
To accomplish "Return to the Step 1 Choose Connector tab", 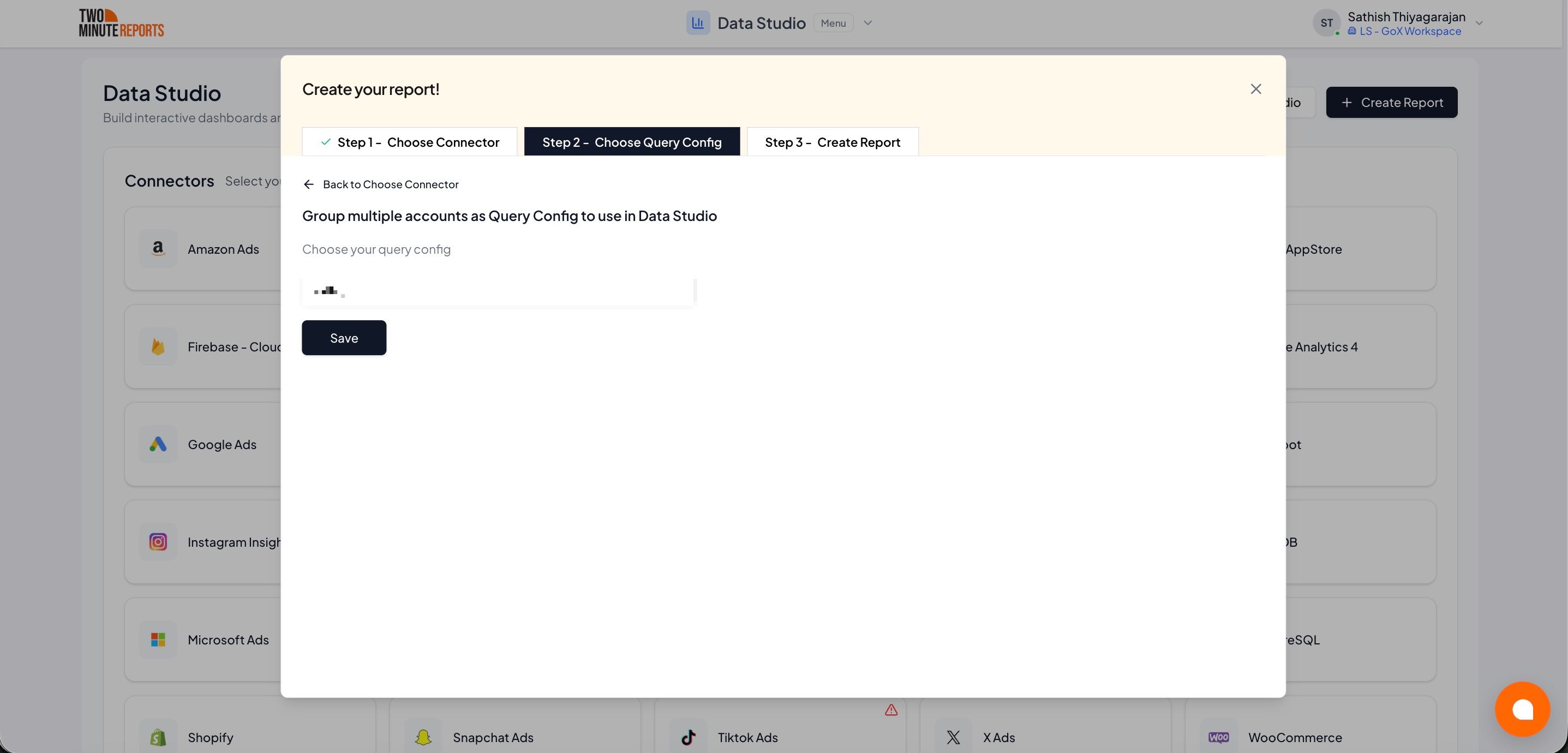I will pos(409,142).
